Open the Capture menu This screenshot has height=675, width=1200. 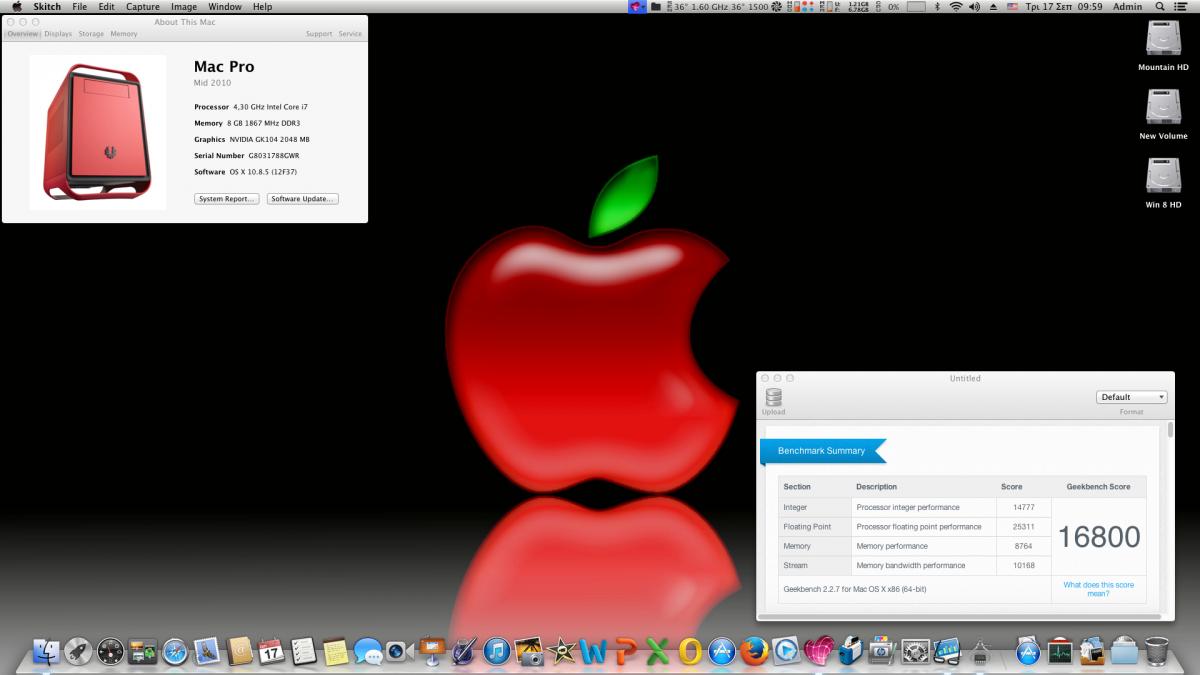[143, 7]
